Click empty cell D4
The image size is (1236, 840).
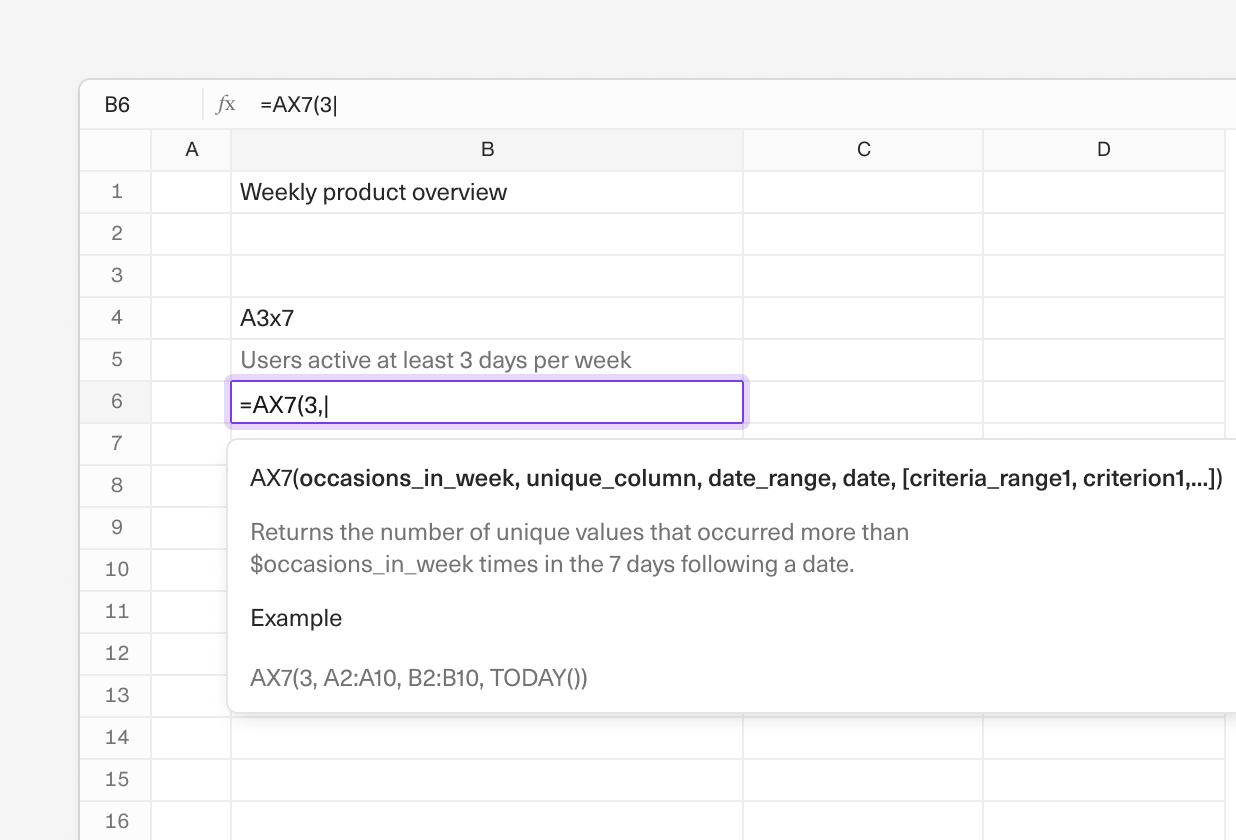click(1104, 318)
